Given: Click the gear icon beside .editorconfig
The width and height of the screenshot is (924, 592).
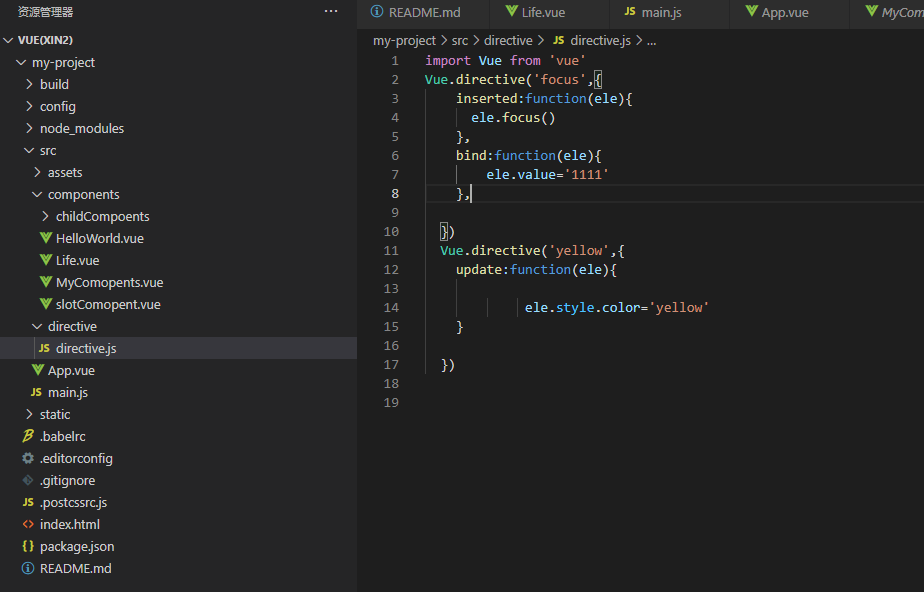Looking at the screenshot, I should pos(28,458).
